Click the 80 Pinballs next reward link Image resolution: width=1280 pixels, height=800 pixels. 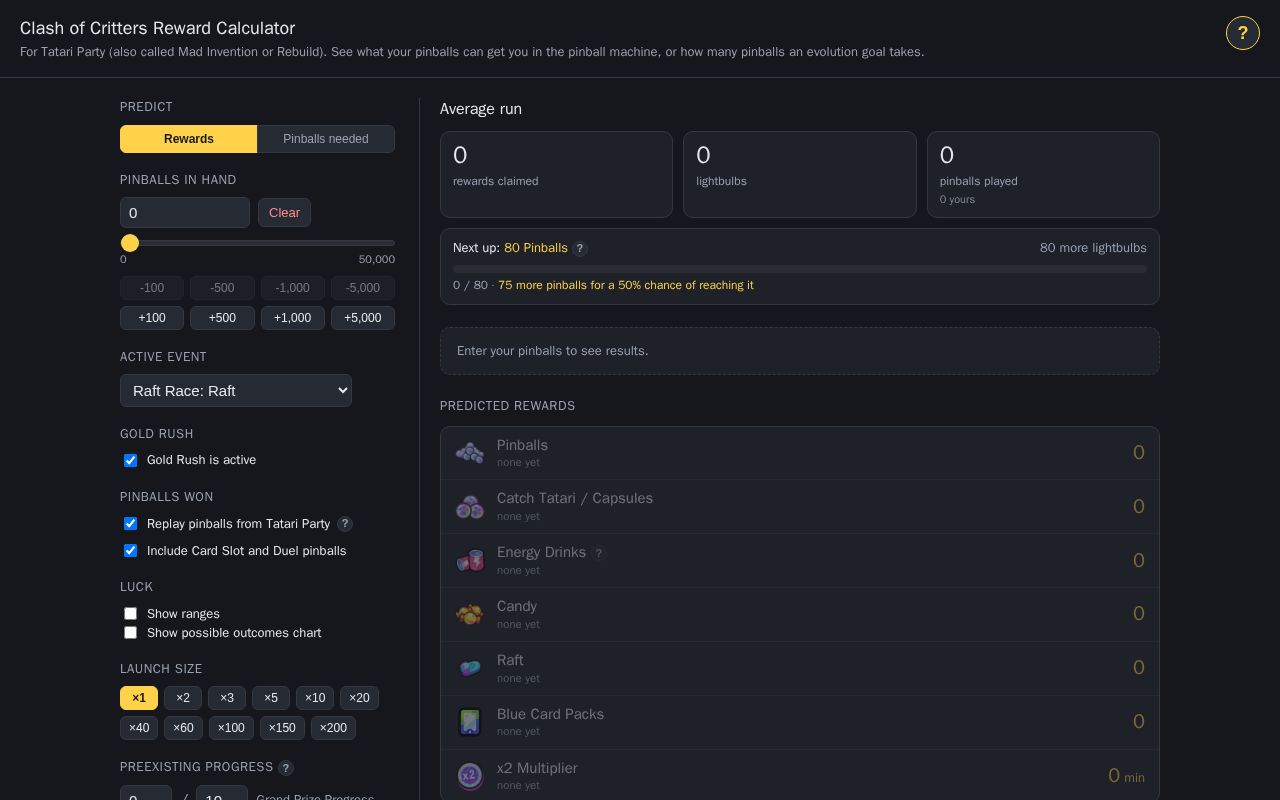pos(536,248)
